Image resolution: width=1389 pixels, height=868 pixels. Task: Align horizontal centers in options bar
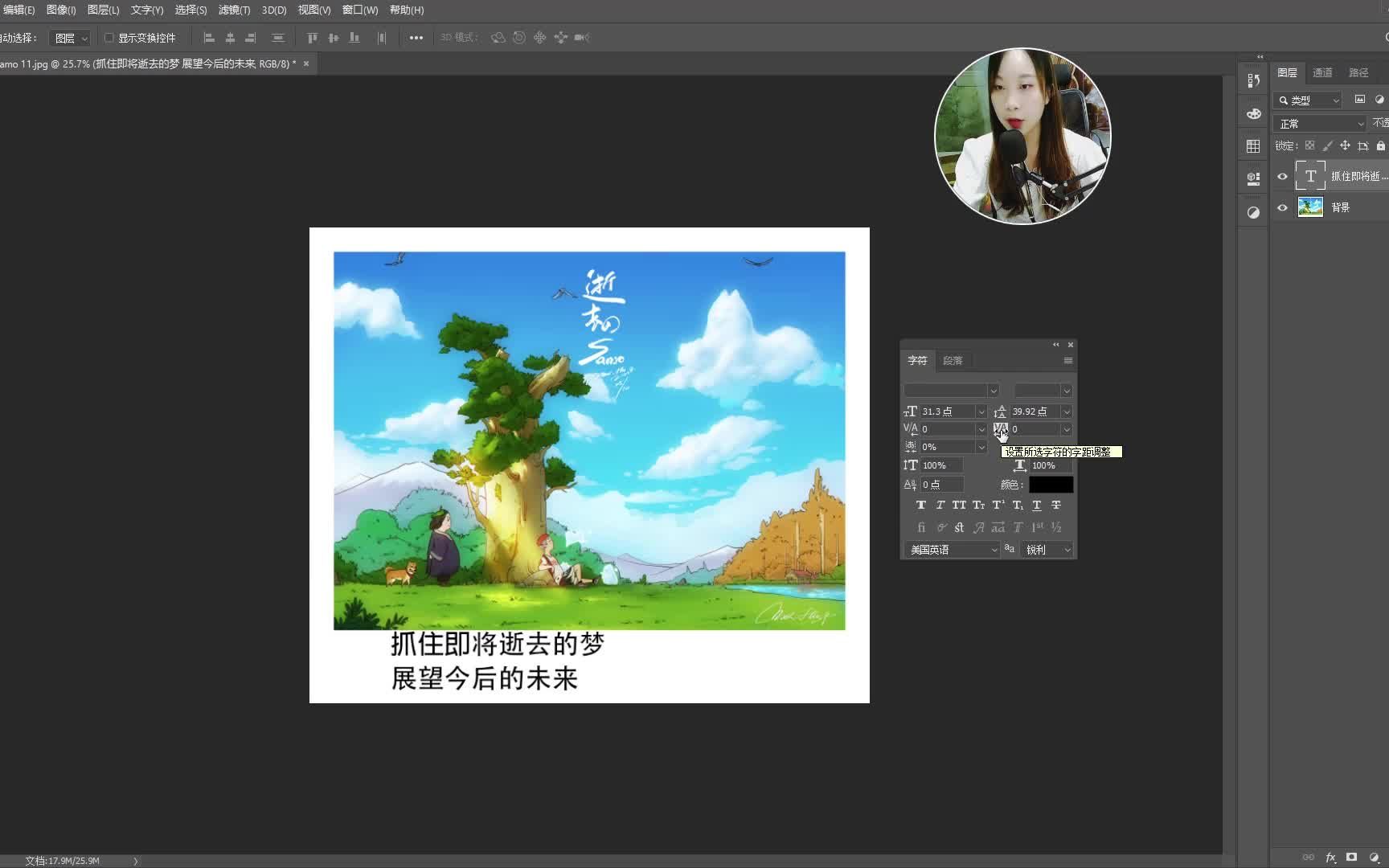[230, 38]
